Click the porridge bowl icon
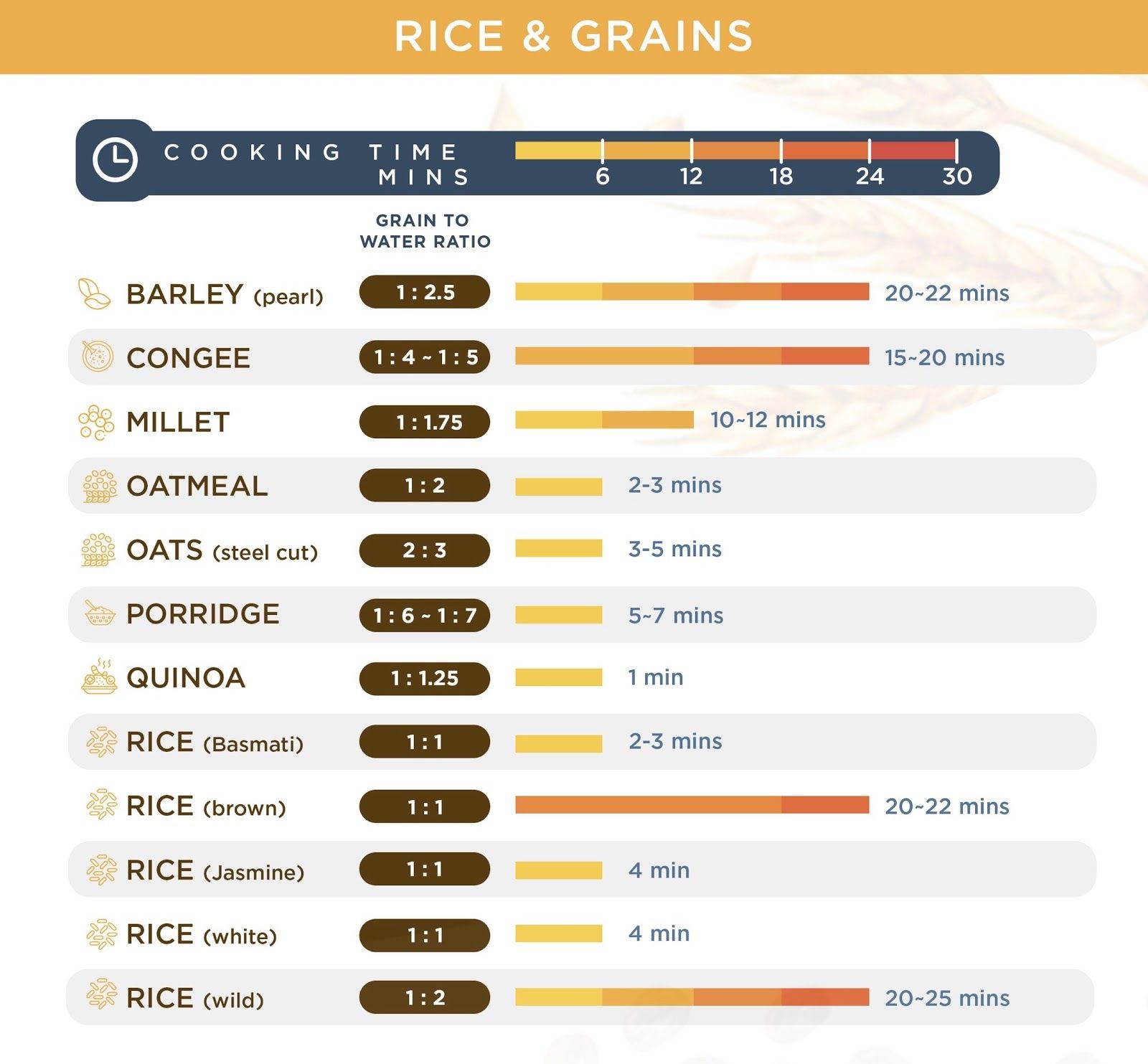 [100, 614]
